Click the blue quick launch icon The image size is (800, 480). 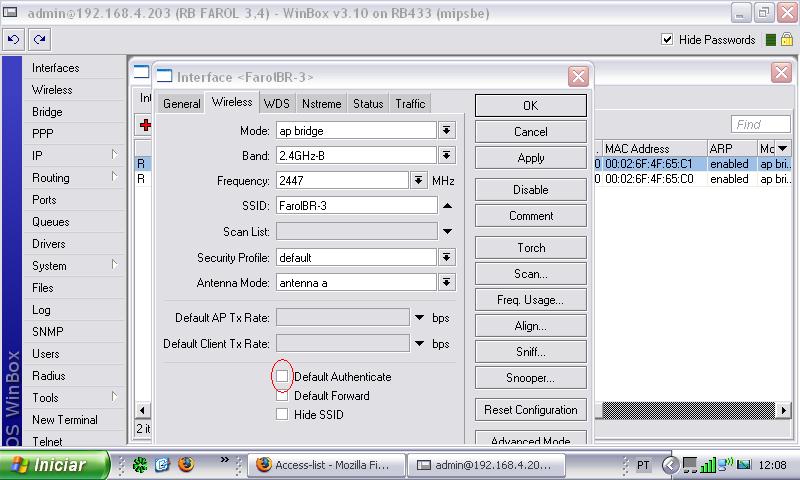tap(163, 465)
